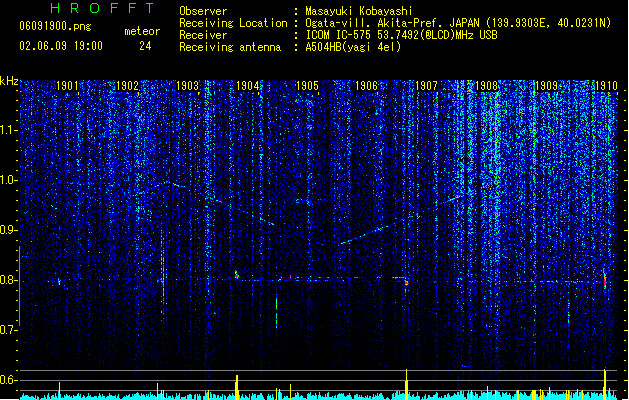
Task: Click the 1901 time marker
Action: coord(67,86)
